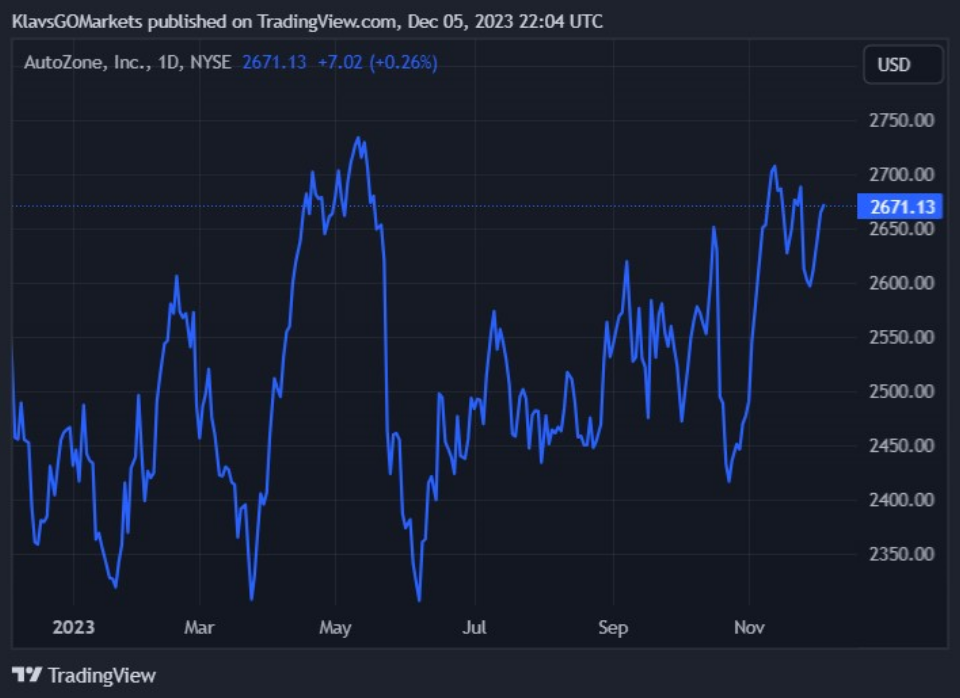Select the AutoZone, Inc. symbol title
This screenshot has width=960, height=698.
[x=127, y=62]
